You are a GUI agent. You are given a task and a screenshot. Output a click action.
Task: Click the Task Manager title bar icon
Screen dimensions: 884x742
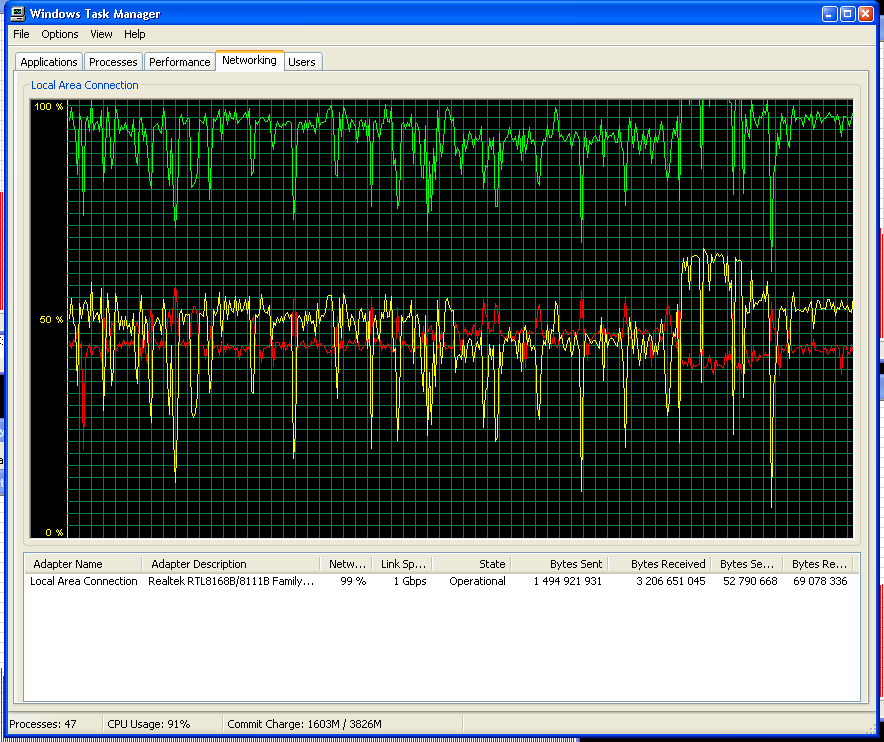point(17,14)
